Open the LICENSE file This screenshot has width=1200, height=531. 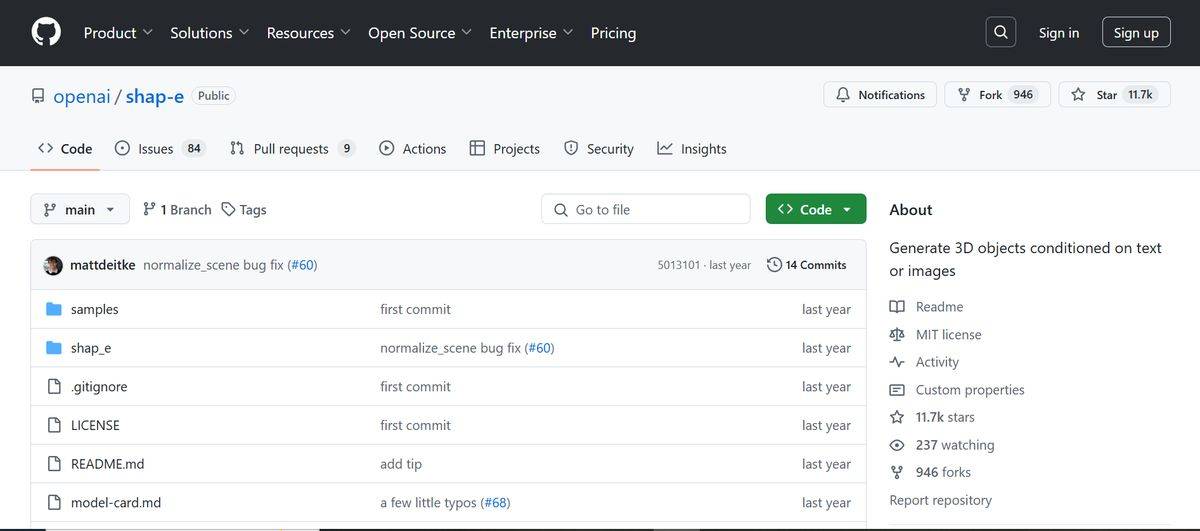[x=95, y=425]
